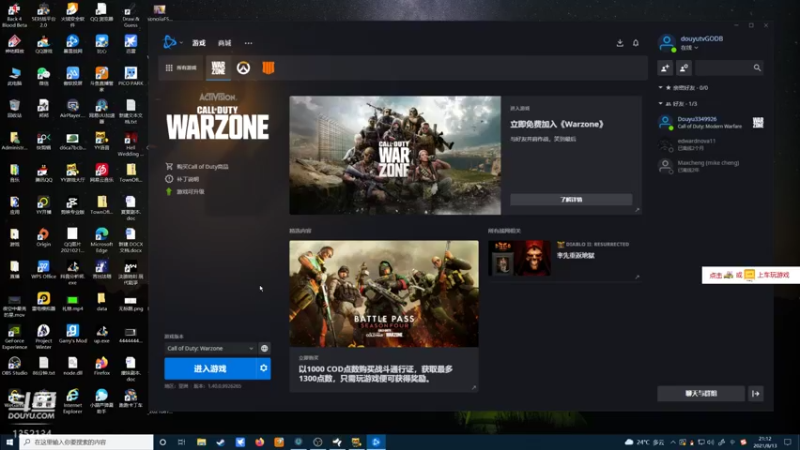The height and width of the screenshot is (450, 800).
Task: Open Microsoft Edge desktop shortcut
Action: coord(102,239)
